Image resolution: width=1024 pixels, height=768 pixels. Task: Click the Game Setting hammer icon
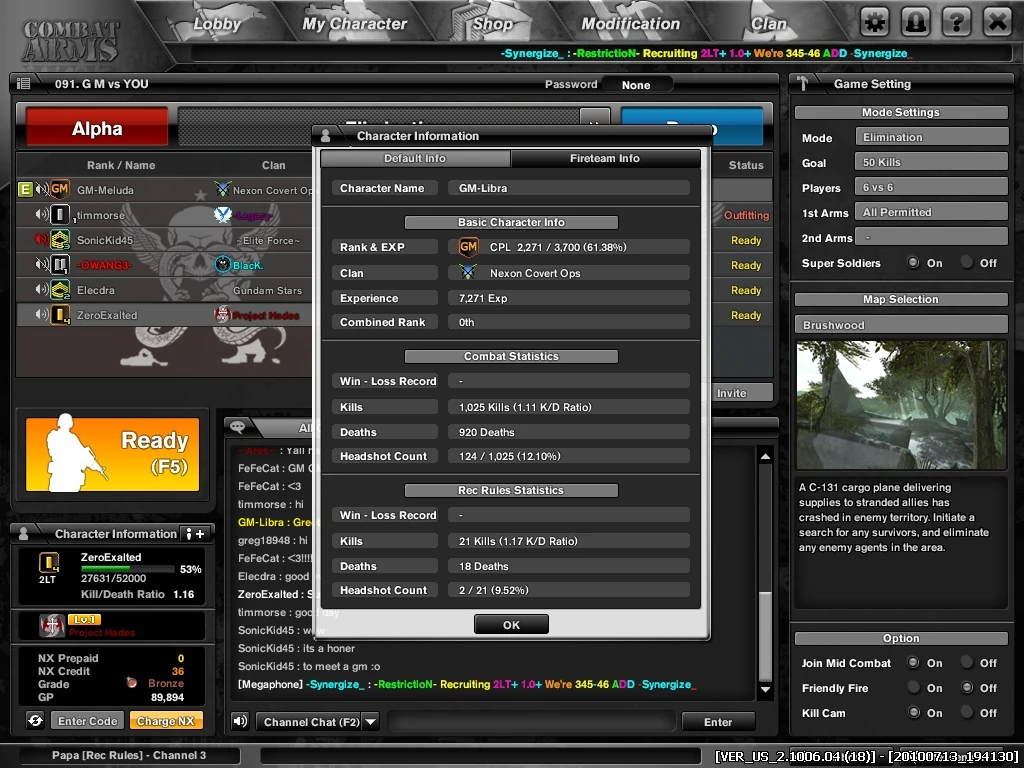tap(803, 84)
